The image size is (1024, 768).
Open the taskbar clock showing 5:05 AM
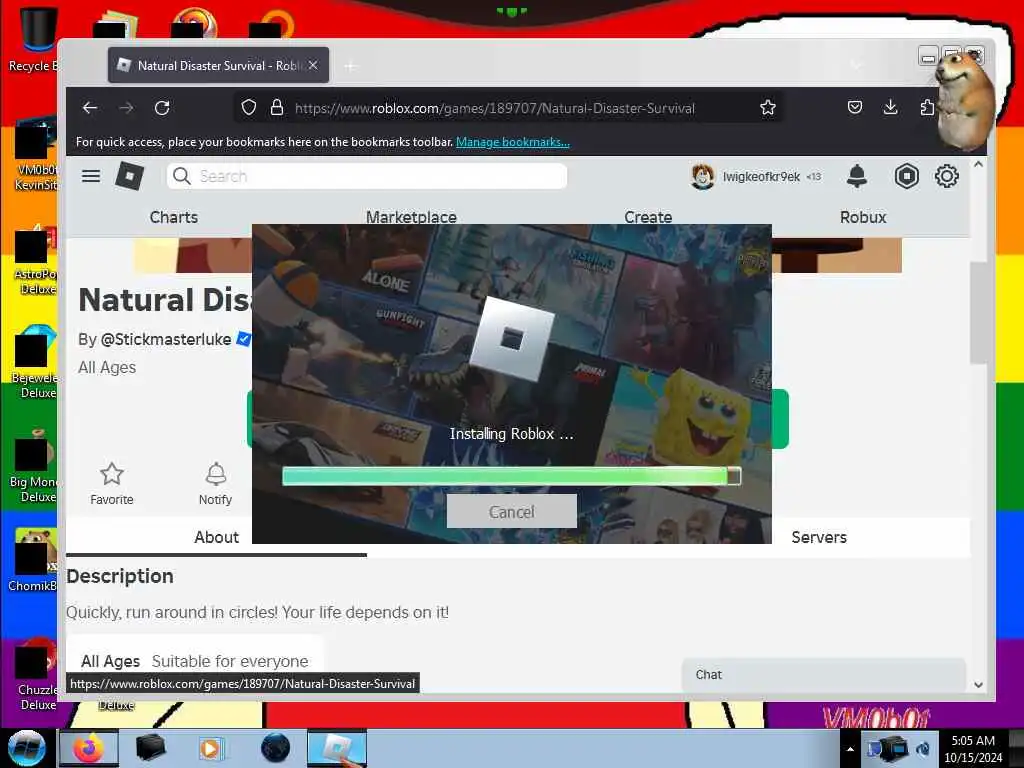(972, 749)
